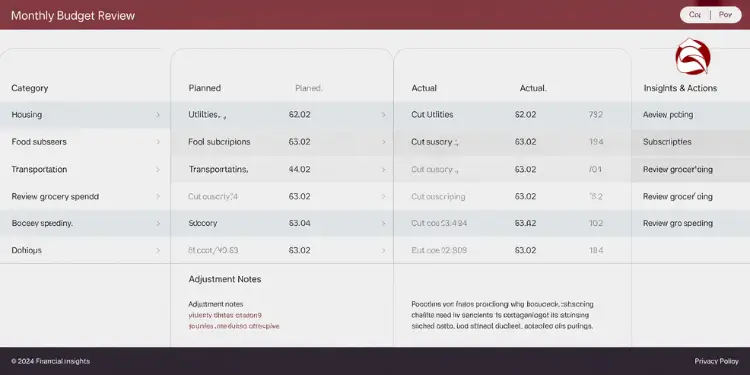Click chevron beside Utilities 62.02 planned row
750x375 pixels.
point(383,115)
